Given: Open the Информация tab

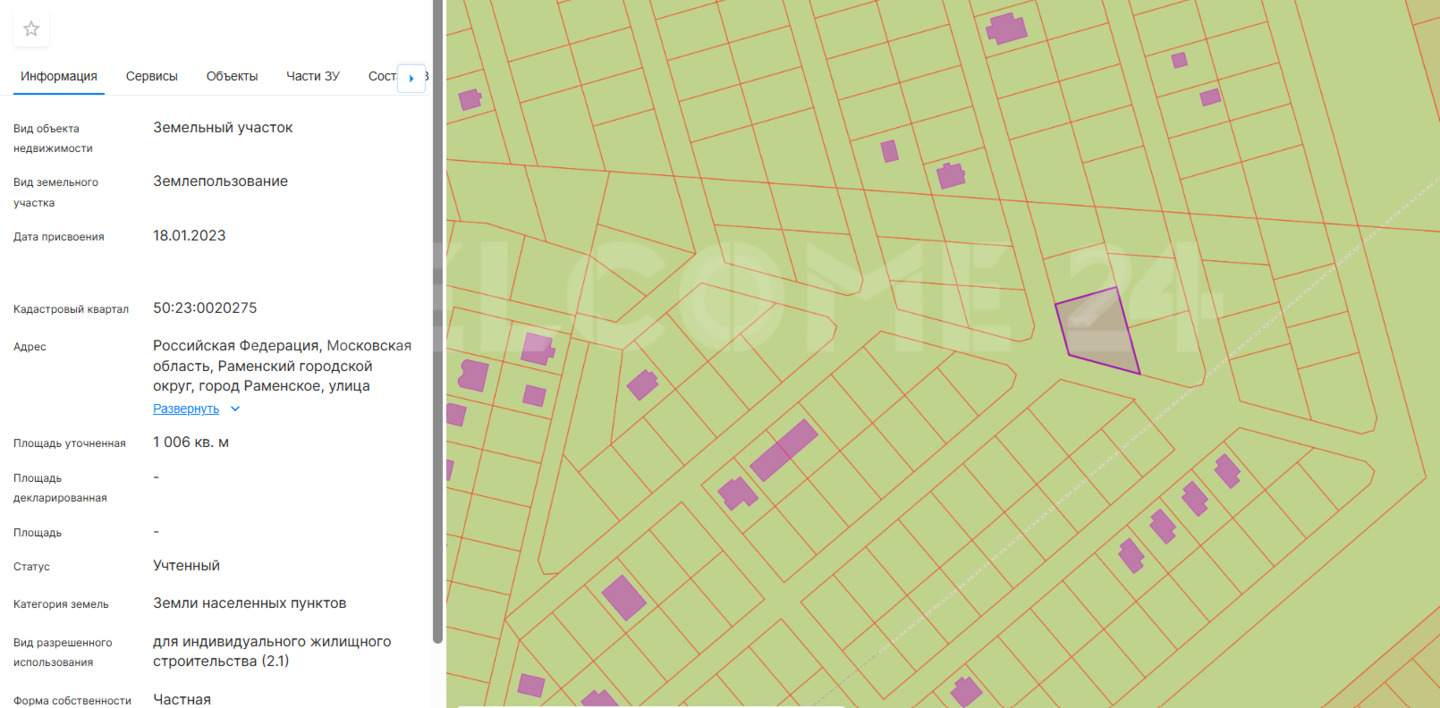Looking at the screenshot, I should 59,76.
